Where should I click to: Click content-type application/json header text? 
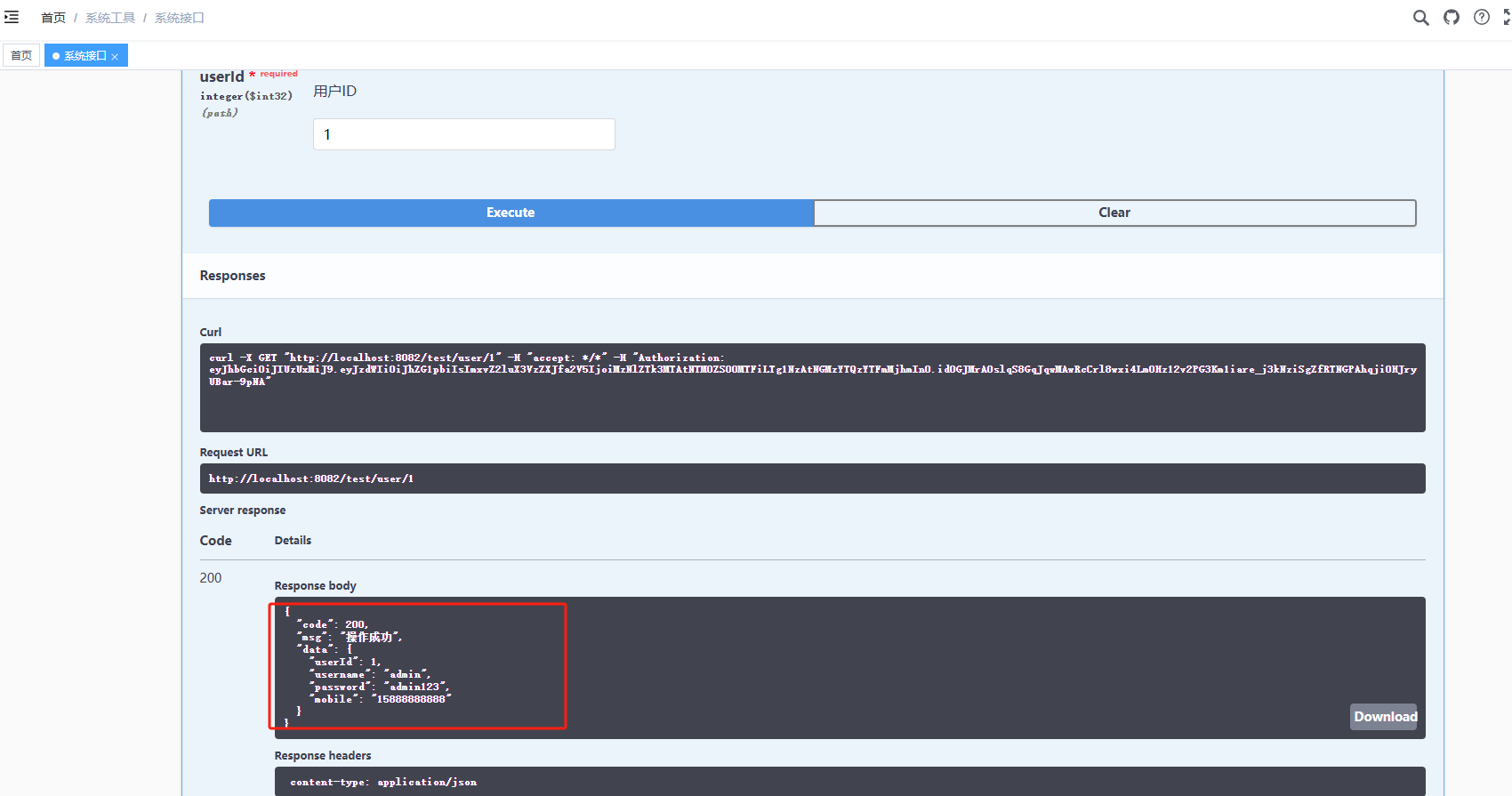(x=383, y=783)
